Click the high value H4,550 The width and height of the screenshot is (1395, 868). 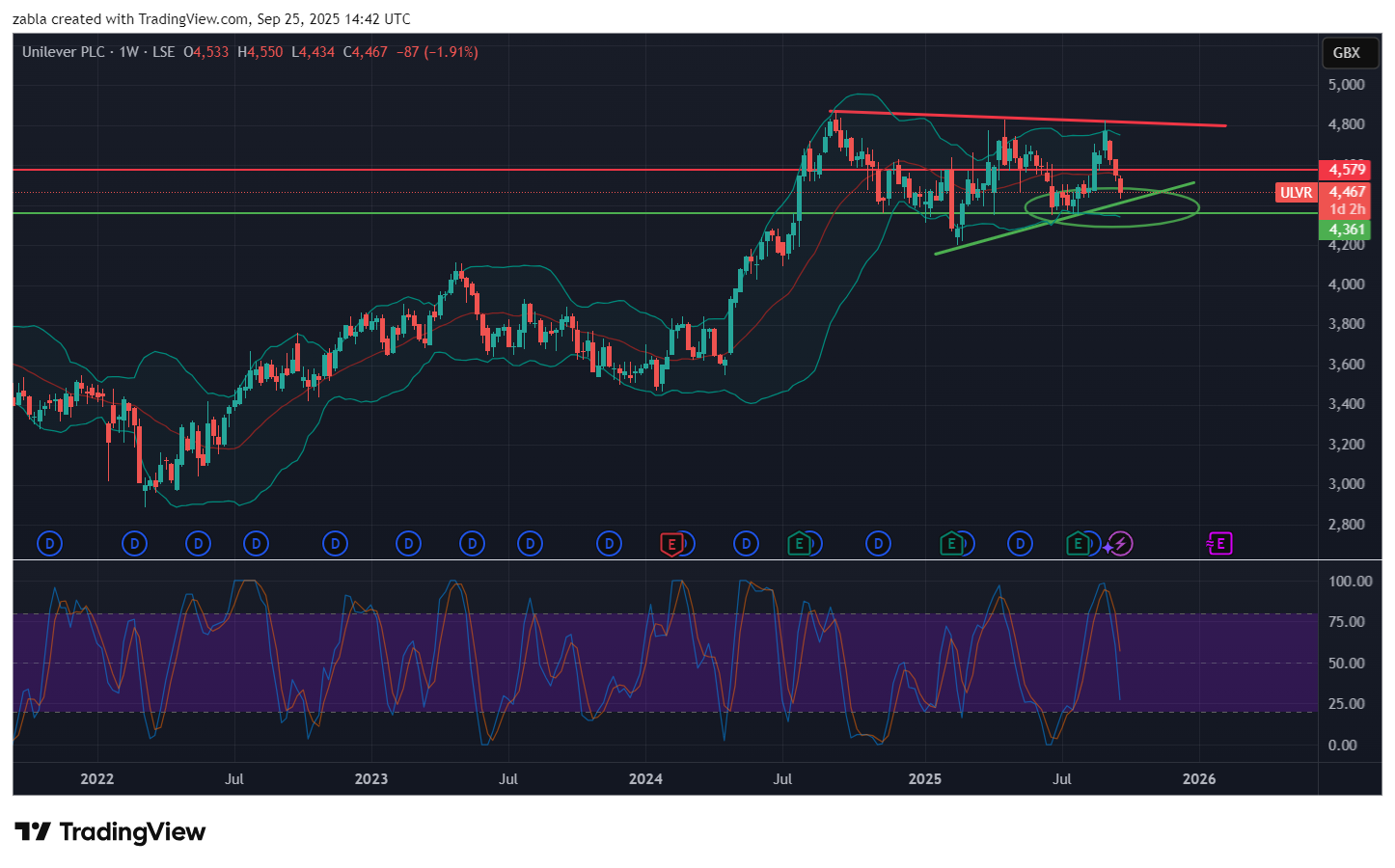tap(260, 52)
